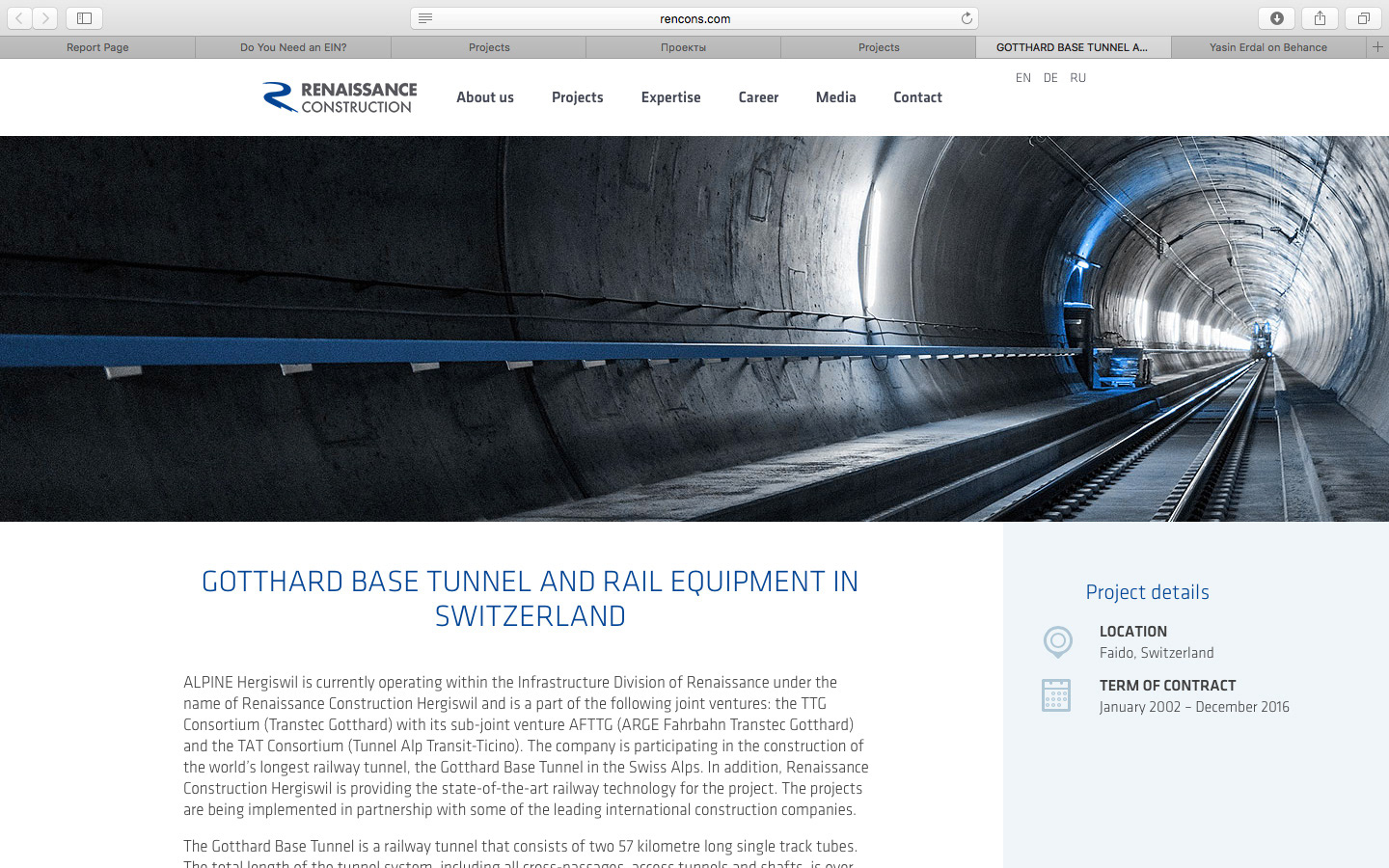Image resolution: width=1389 pixels, height=868 pixels.
Task: Click the TERM OF CONTRACT label
Action: 1168,686
